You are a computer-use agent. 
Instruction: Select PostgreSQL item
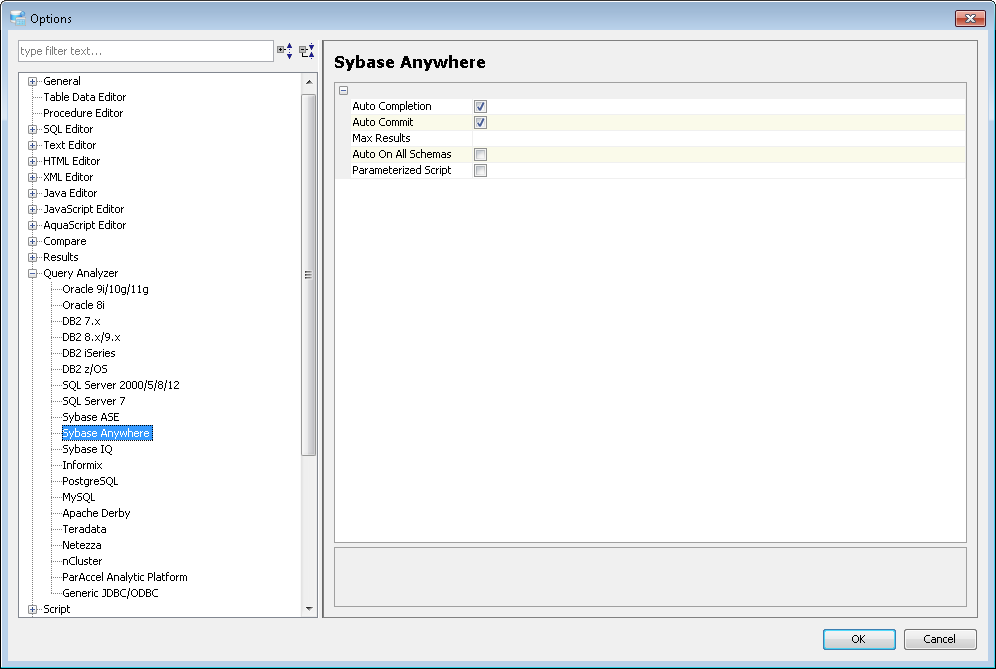coord(90,481)
